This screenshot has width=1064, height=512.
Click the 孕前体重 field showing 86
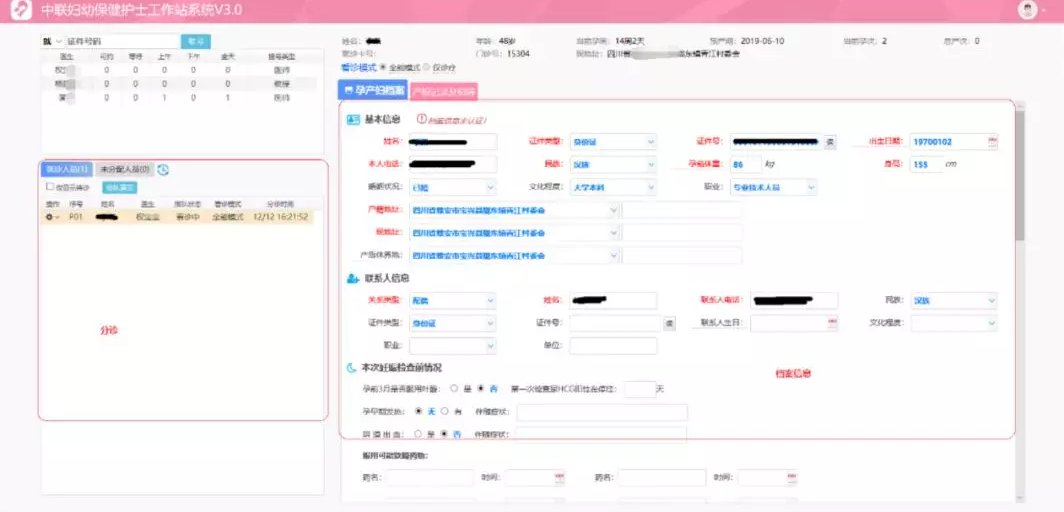tap(745, 165)
